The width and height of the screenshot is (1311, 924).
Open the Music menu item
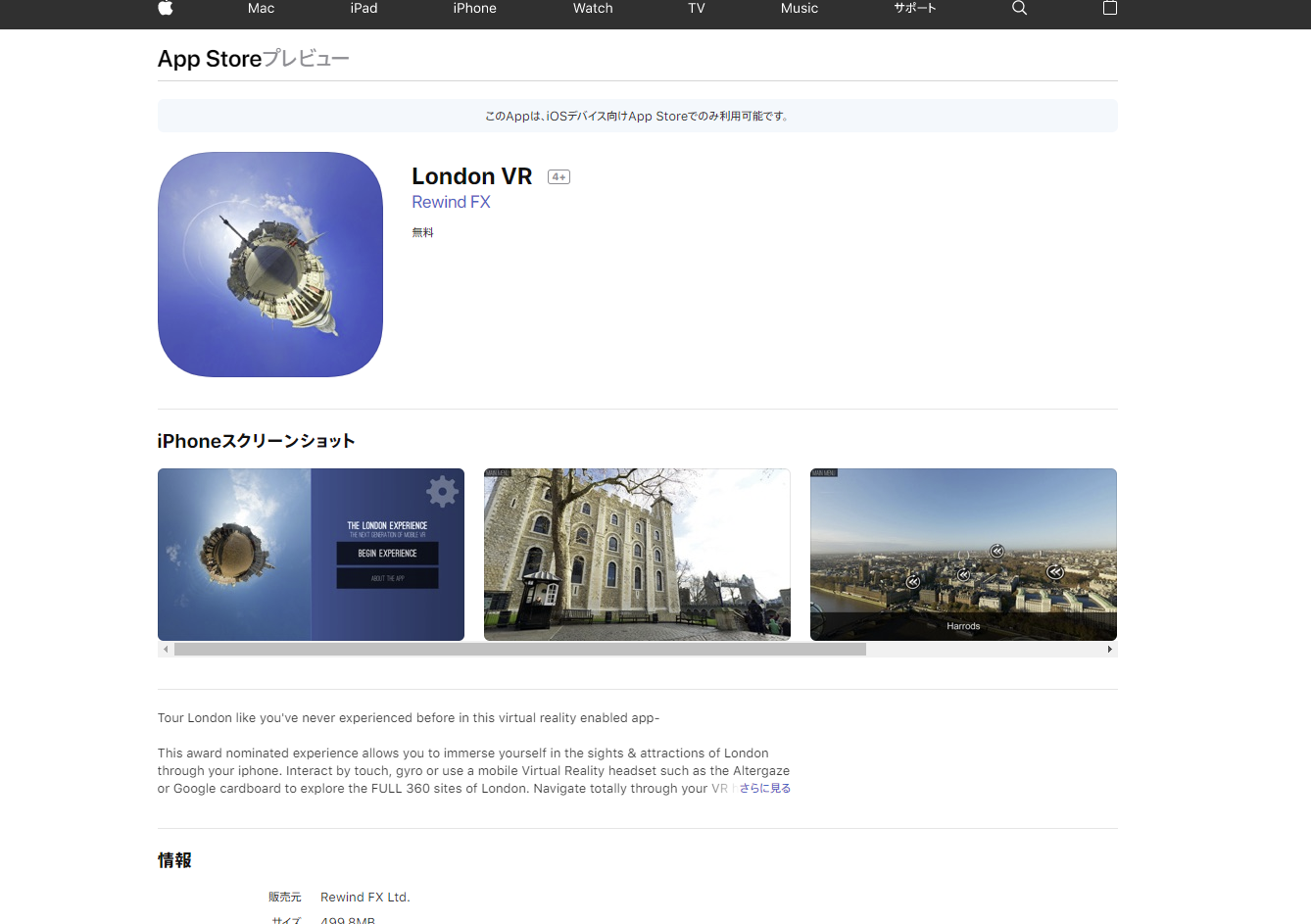(799, 8)
